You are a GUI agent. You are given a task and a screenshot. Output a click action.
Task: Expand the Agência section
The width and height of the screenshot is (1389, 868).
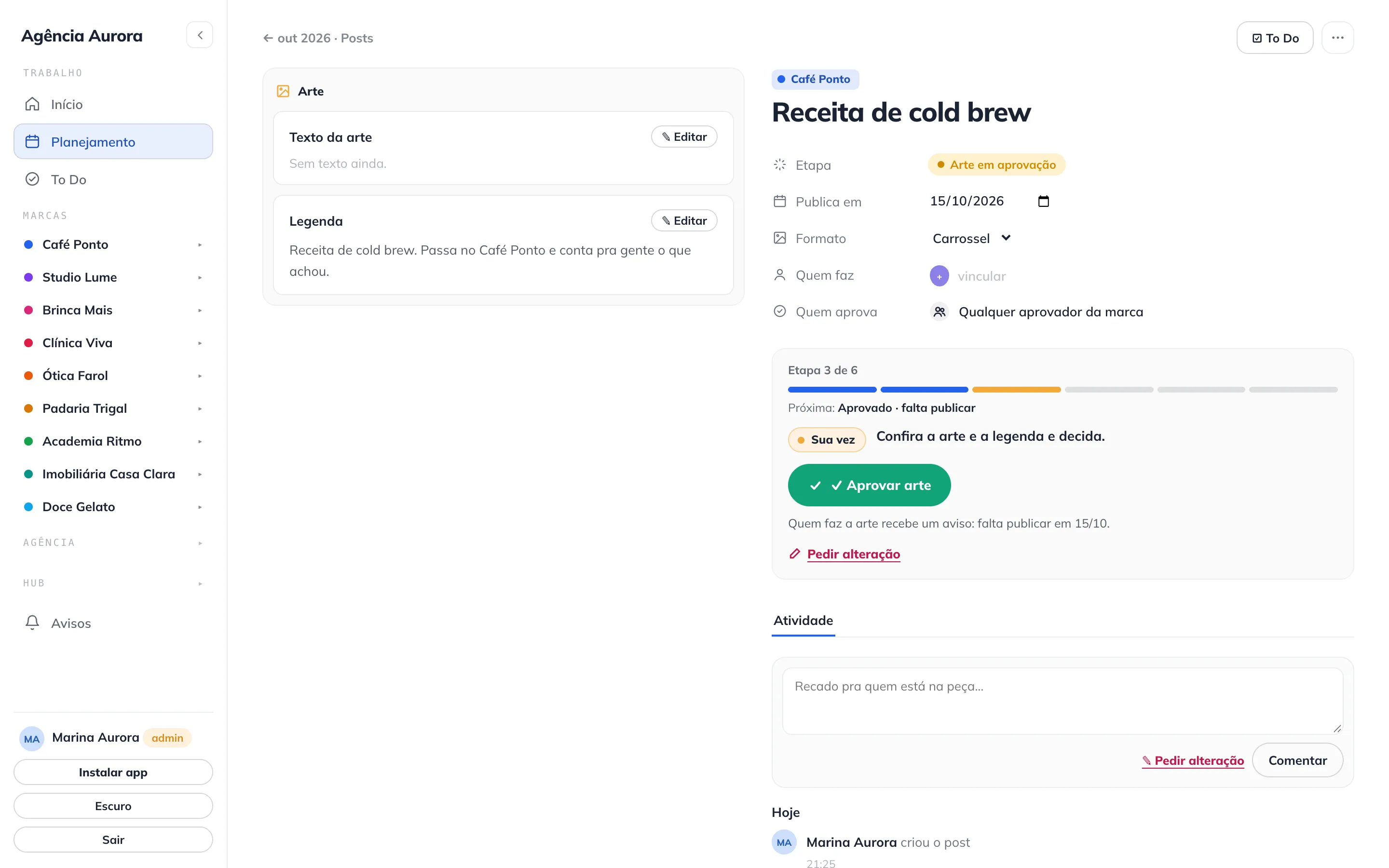(x=200, y=543)
